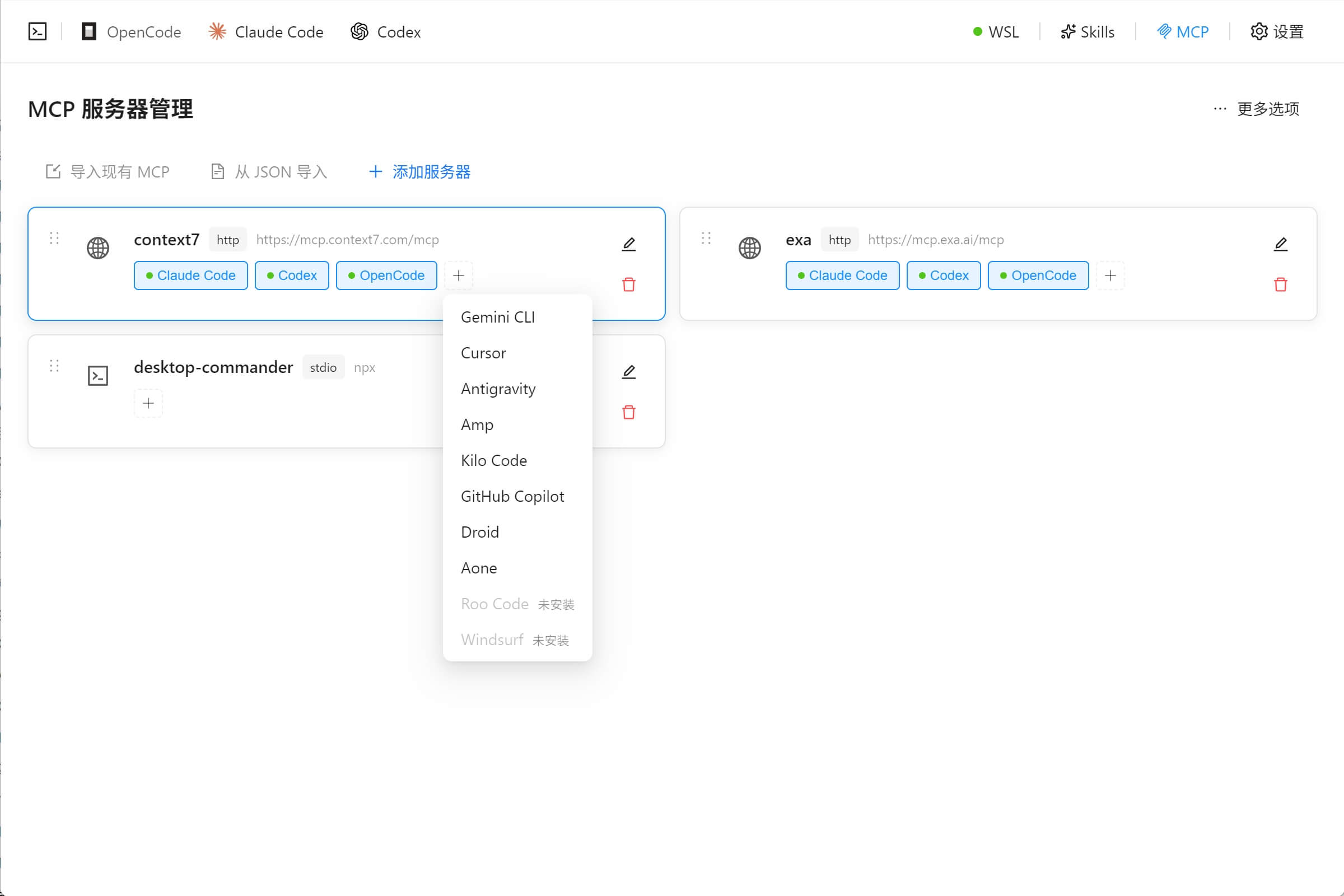Switch to the Codex tab
Viewport: 1344px width, 896px height.
tap(386, 31)
